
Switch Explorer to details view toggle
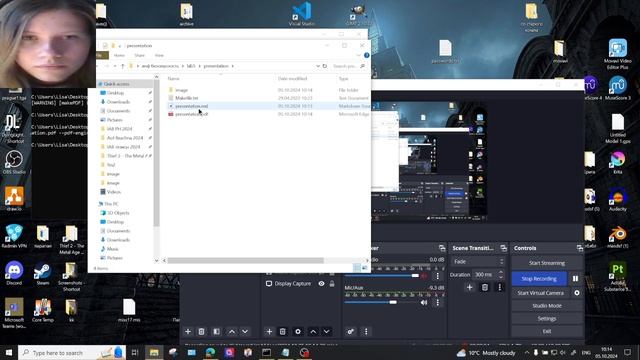pyautogui.click(x=357, y=268)
